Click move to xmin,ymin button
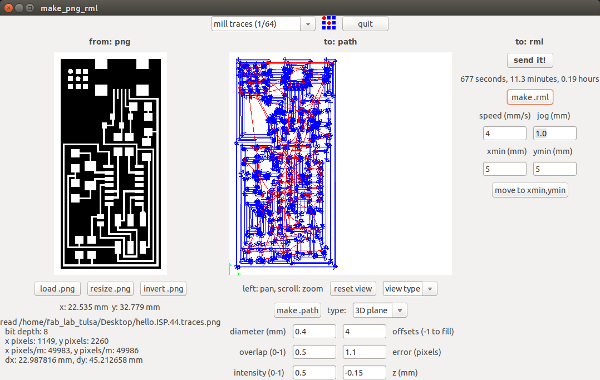Viewport: 600px width, 380px height. (530, 190)
